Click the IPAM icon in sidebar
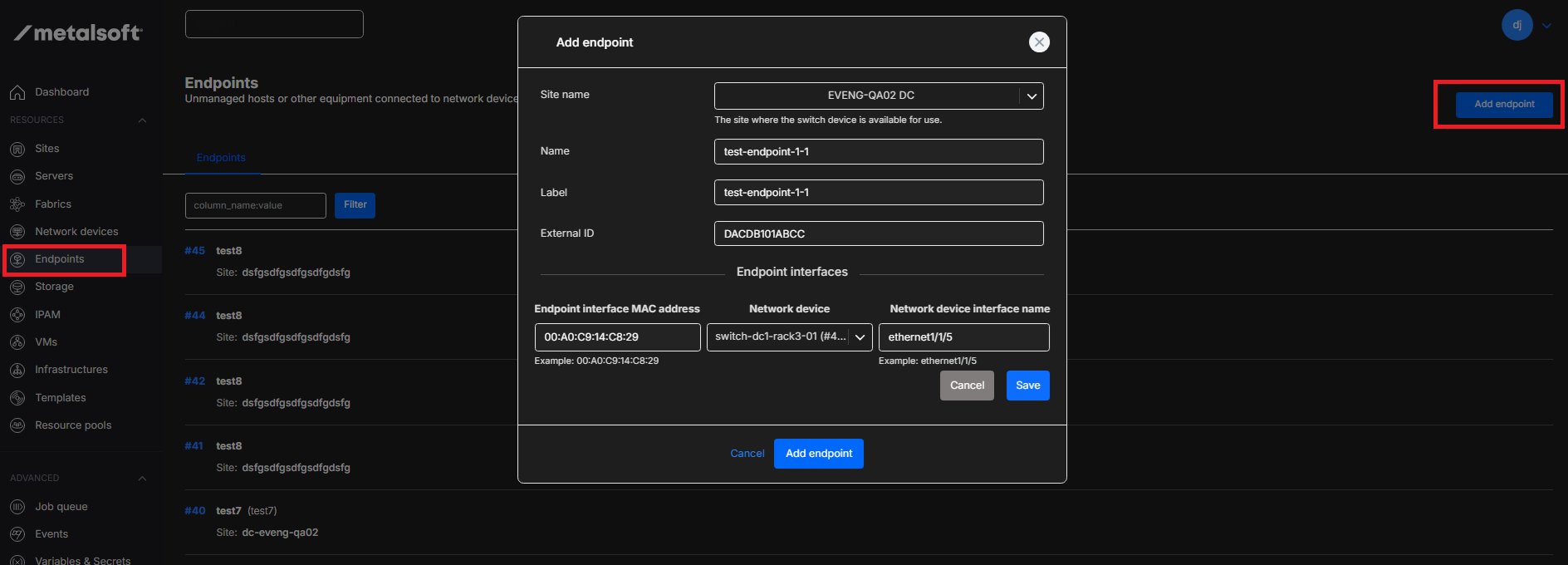The image size is (1568, 565). [17, 315]
